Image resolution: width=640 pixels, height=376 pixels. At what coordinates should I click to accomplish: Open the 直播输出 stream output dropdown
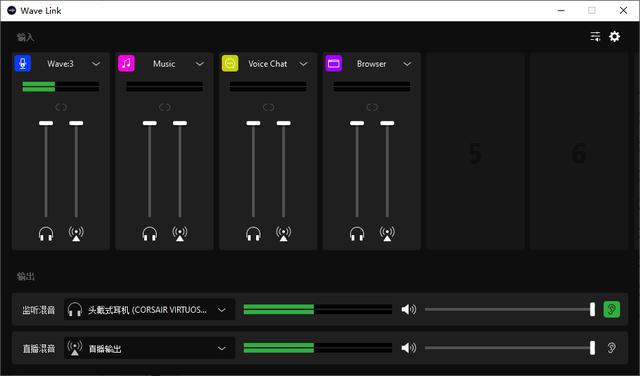tap(149, 348)
